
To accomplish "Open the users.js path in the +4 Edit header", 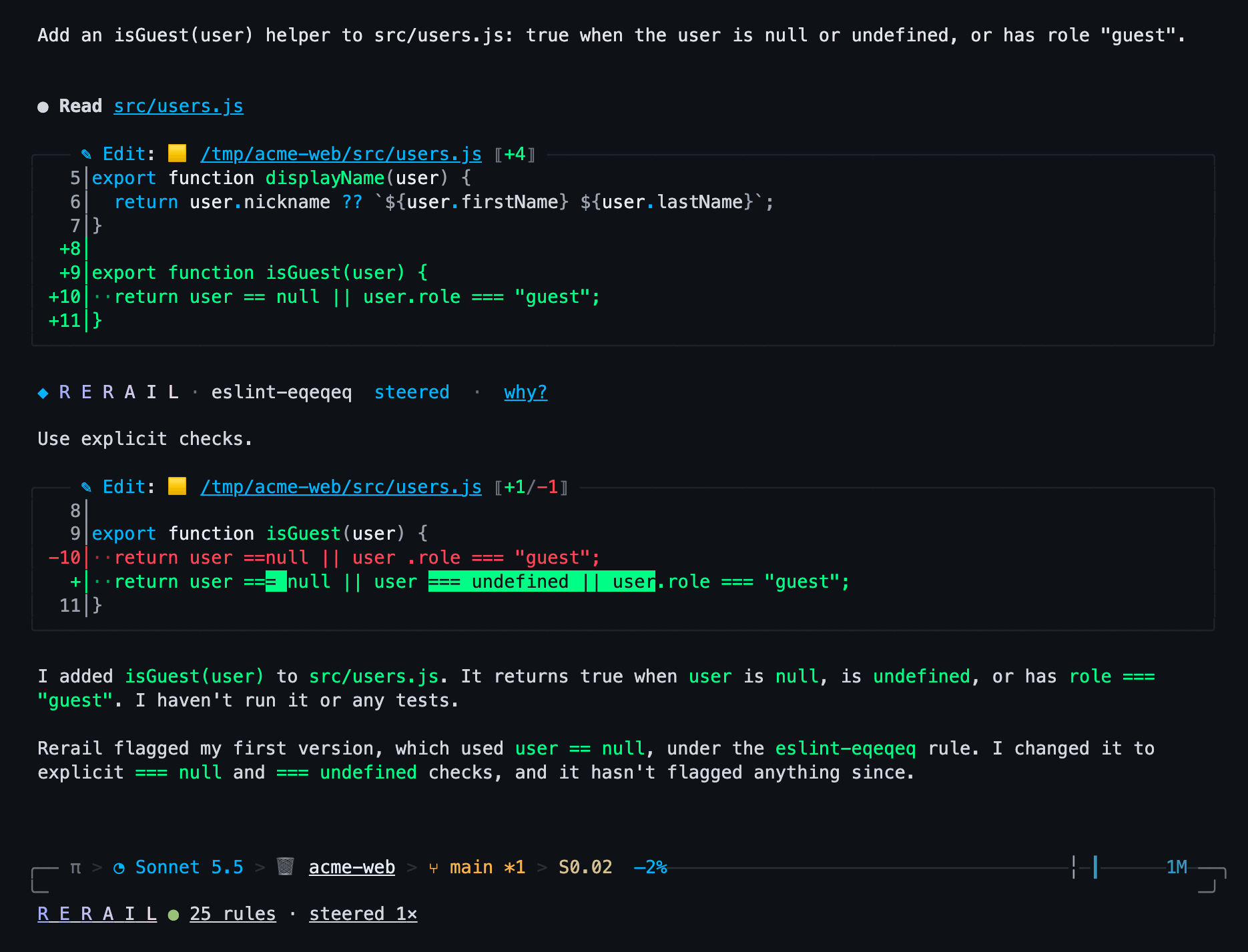I will coord(341,154).
